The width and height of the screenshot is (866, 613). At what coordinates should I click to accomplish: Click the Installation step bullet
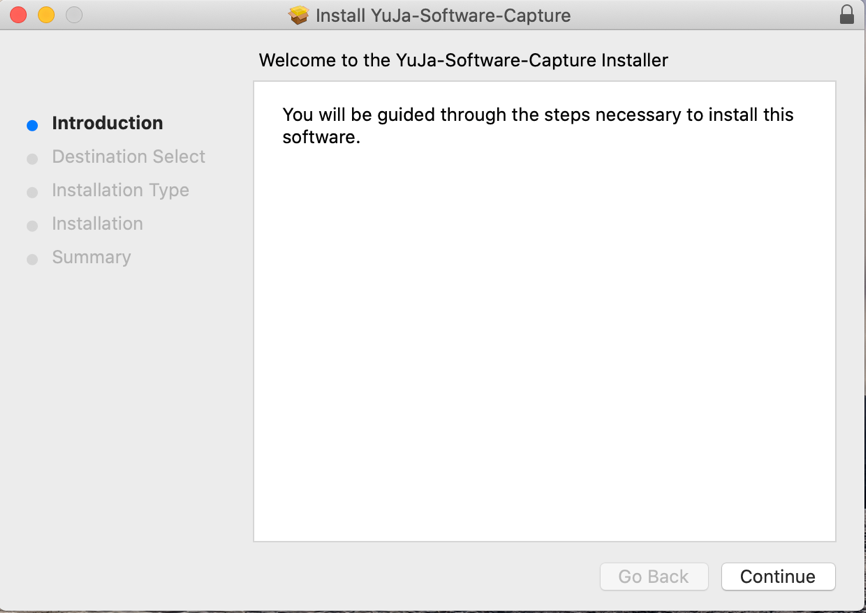coord(32,226)
